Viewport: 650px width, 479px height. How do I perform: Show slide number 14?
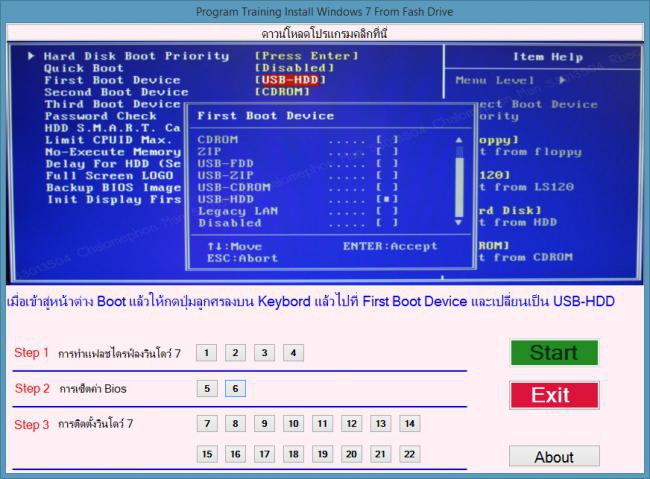(410, 423)
